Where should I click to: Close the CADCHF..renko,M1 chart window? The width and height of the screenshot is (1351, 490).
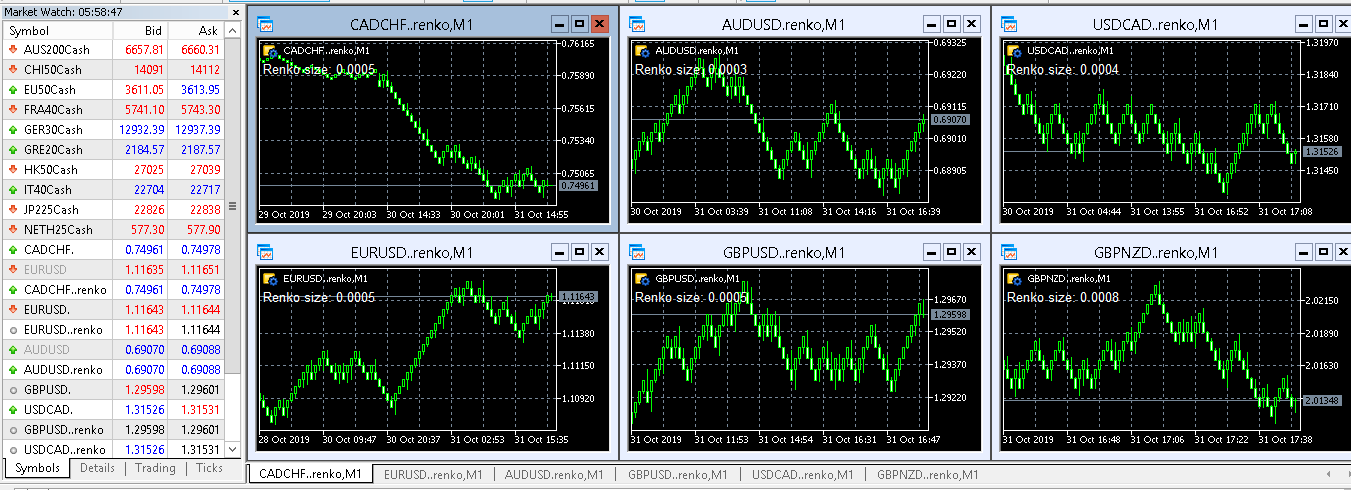pos(599,24)
